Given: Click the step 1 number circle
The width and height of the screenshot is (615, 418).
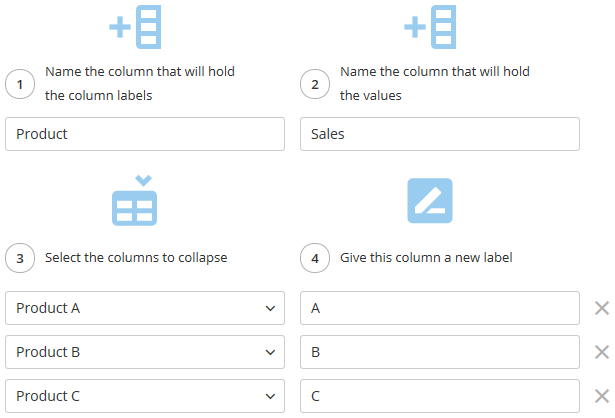Looking at the screenshot, I should click(x=20, y=85).
